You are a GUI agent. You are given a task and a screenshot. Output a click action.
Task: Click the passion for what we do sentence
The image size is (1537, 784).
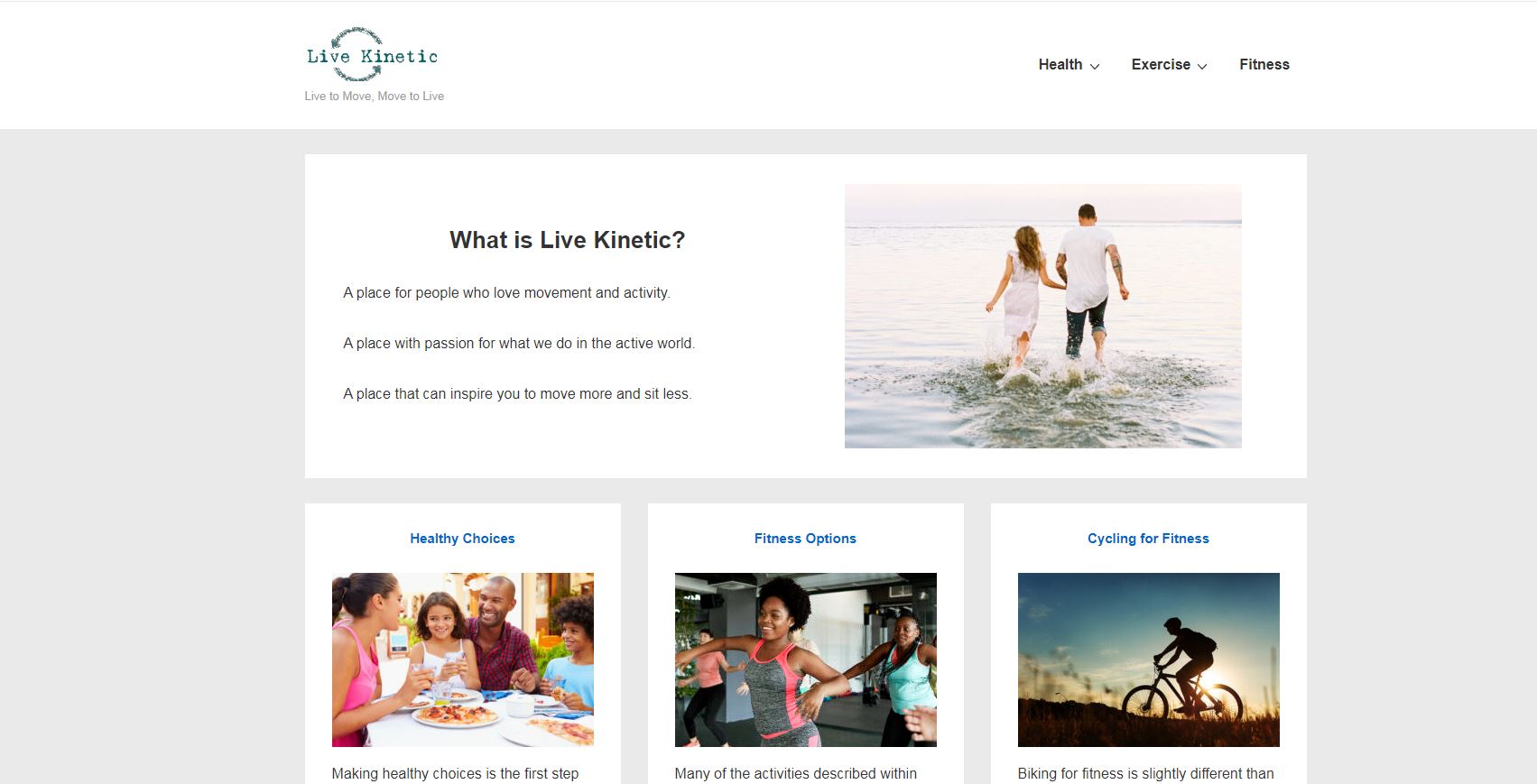pos(519,344)
